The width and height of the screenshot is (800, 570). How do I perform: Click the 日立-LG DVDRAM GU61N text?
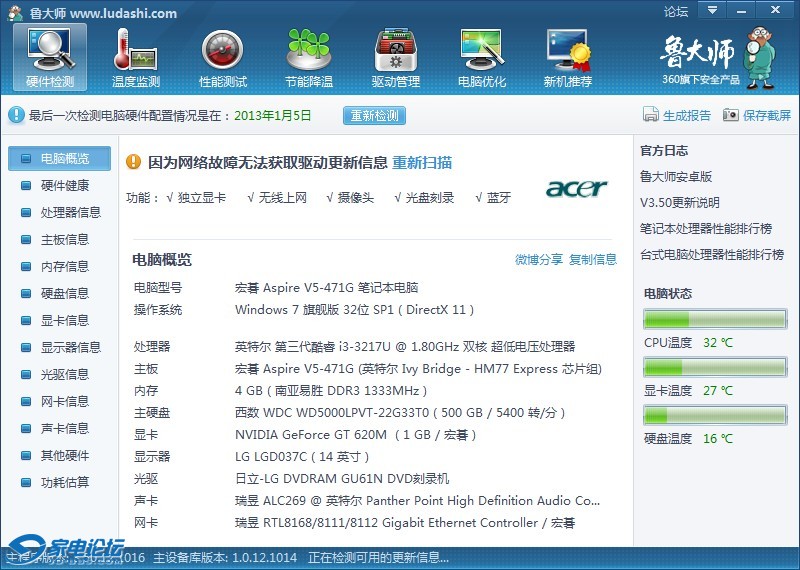tap(342, 479)
